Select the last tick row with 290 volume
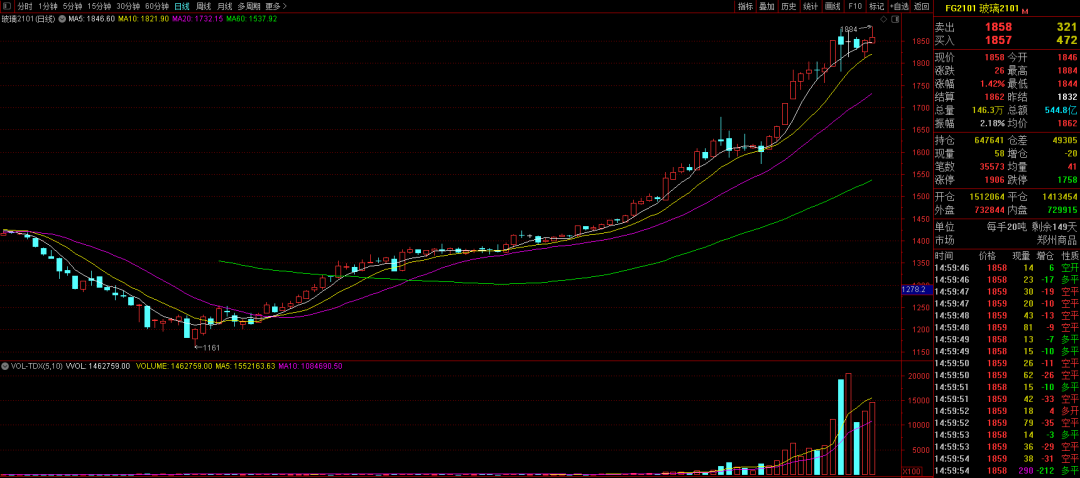 coord(1006,470)
